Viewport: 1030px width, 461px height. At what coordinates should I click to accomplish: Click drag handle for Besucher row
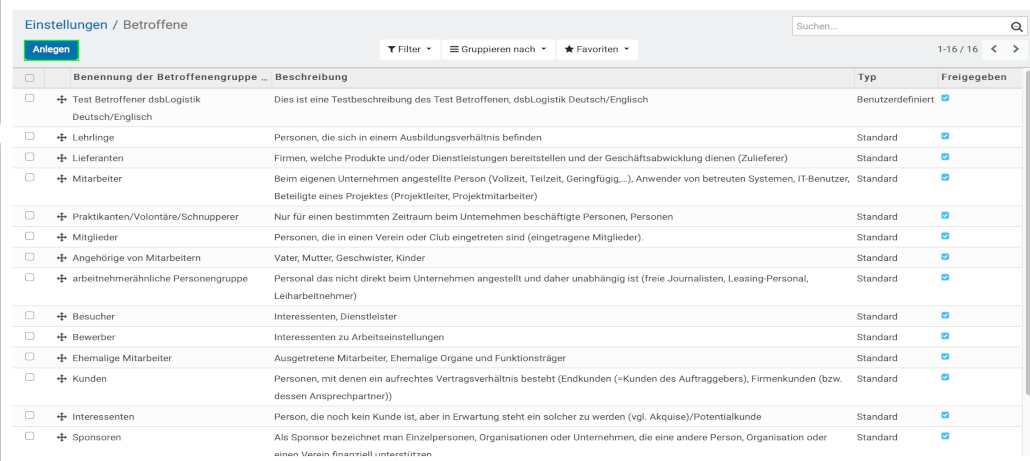pyautogui.click(x=62, y=317)
